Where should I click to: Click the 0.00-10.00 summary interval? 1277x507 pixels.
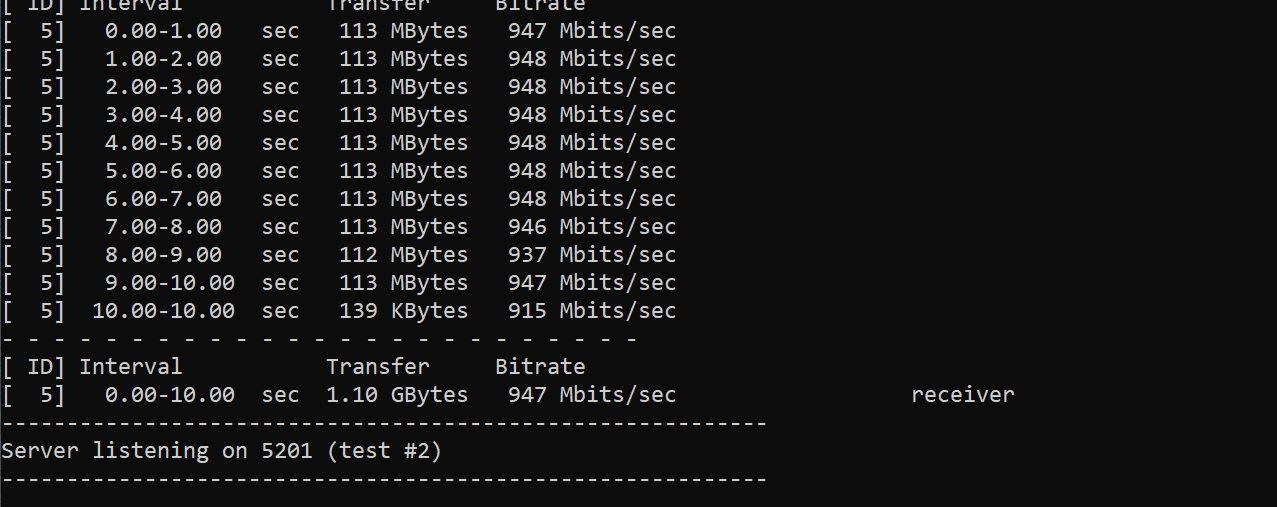pyautogui.click(x=170, y=394)
